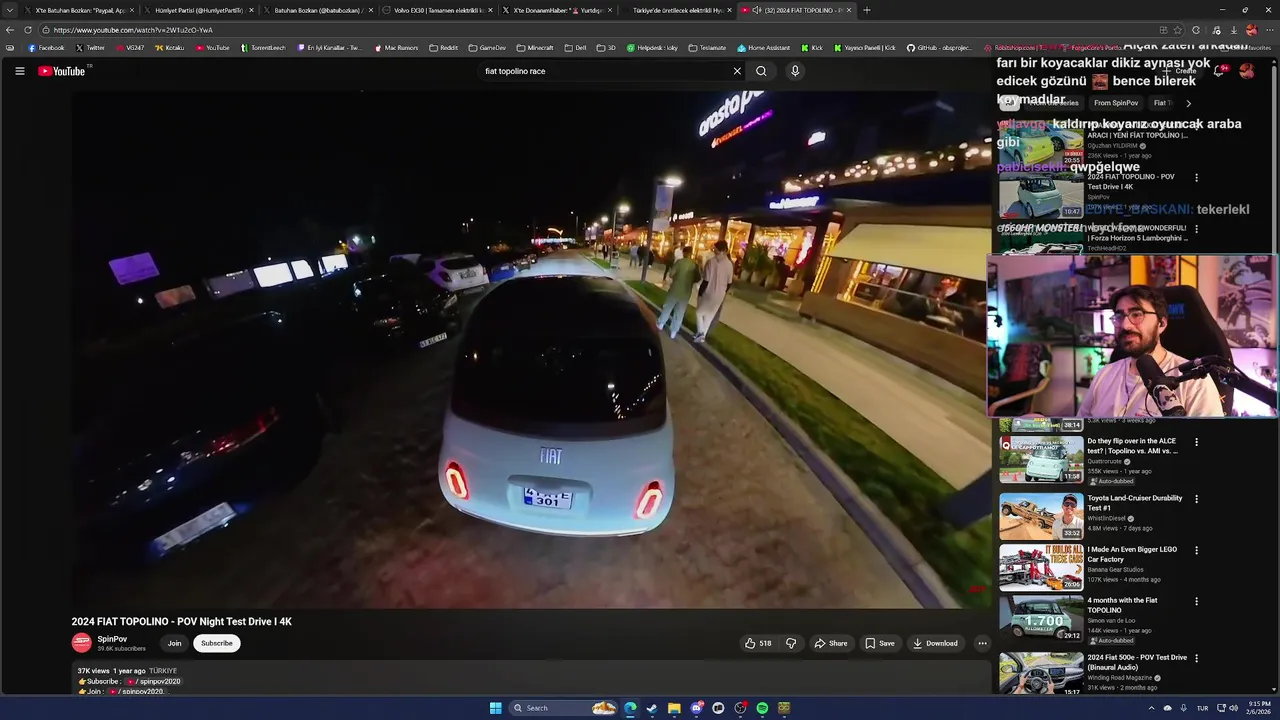
Task: Reload the page with refresh icon
Action: pyautogui.click(x=28, y=30)
